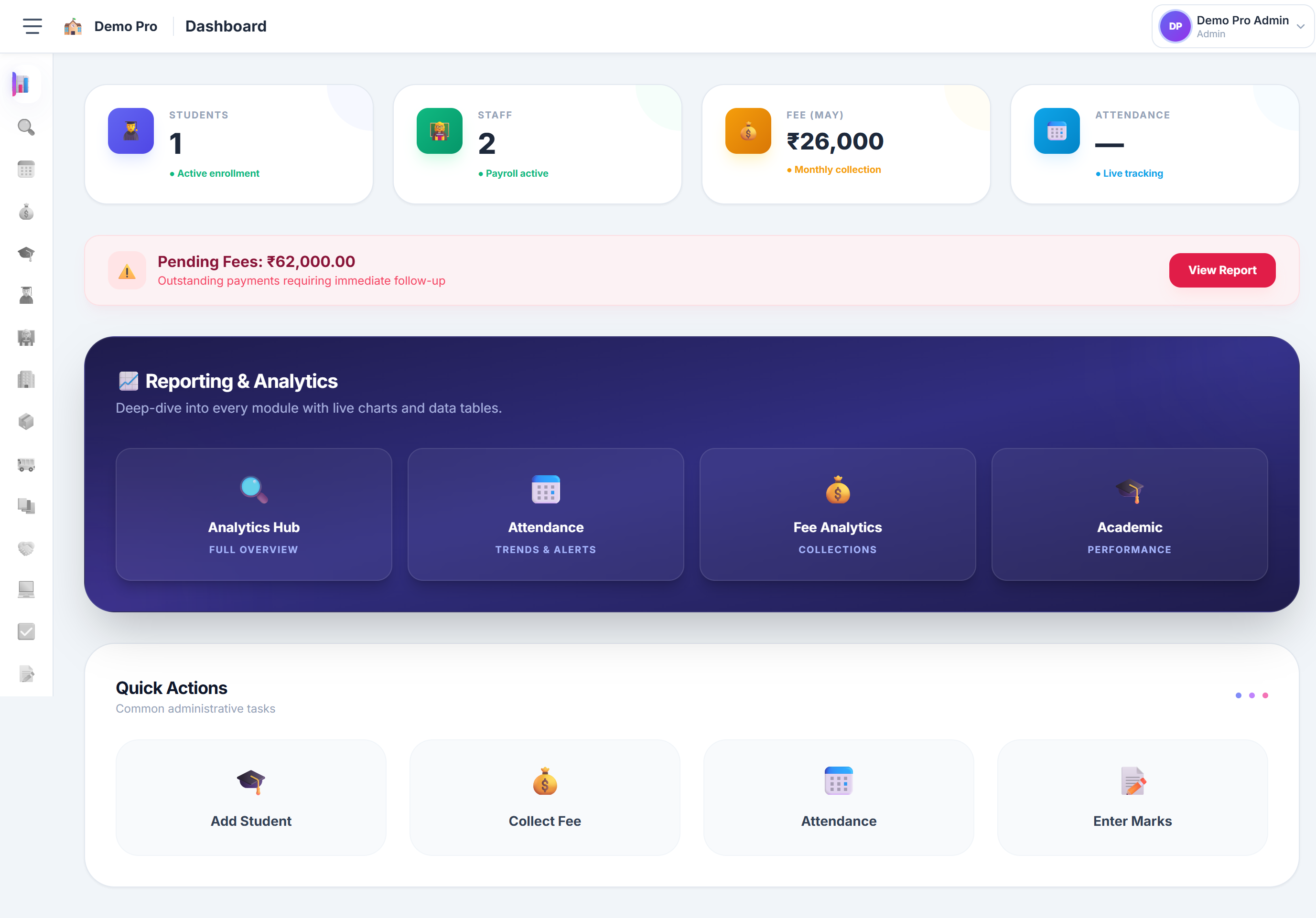Open the handshake icon in sidebar

pos(26,548)
